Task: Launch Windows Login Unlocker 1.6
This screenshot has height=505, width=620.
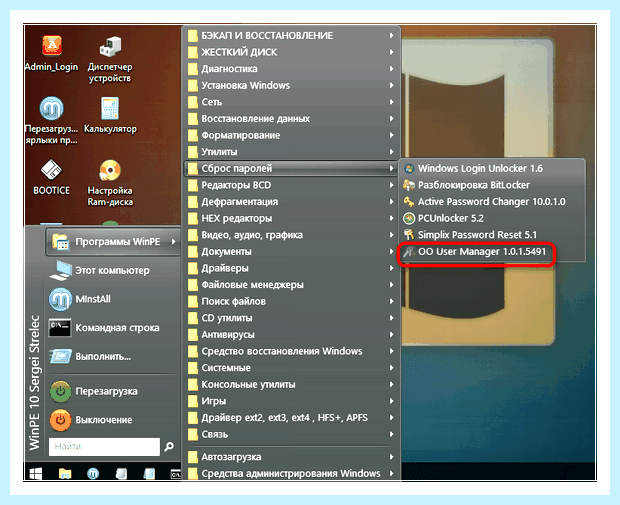Action: 492,168
